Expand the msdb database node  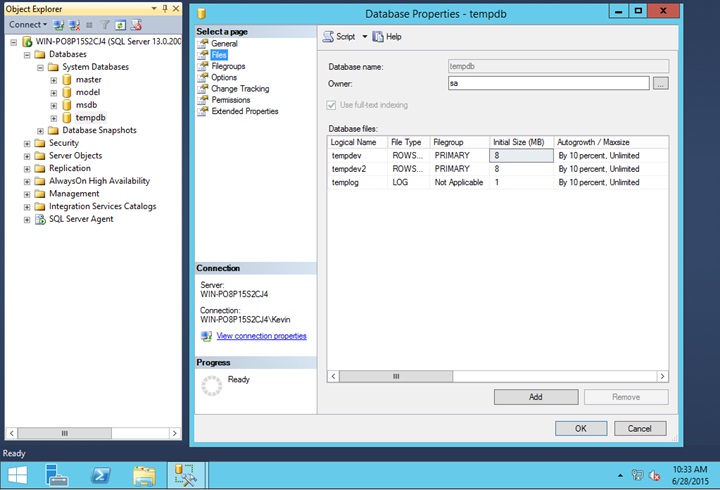tap(54, 105)
